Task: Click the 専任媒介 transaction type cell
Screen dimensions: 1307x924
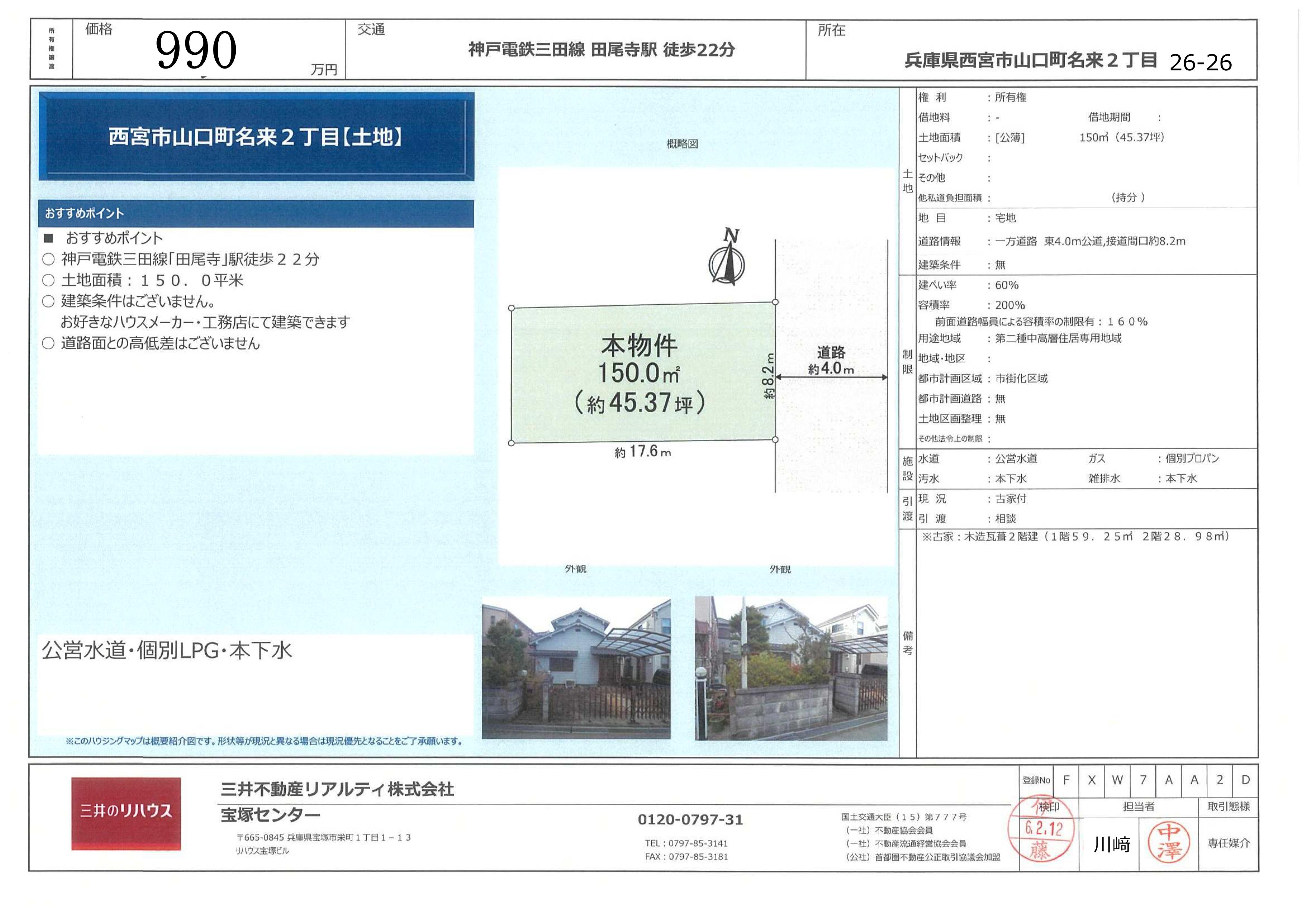Action: [1228, 843]
